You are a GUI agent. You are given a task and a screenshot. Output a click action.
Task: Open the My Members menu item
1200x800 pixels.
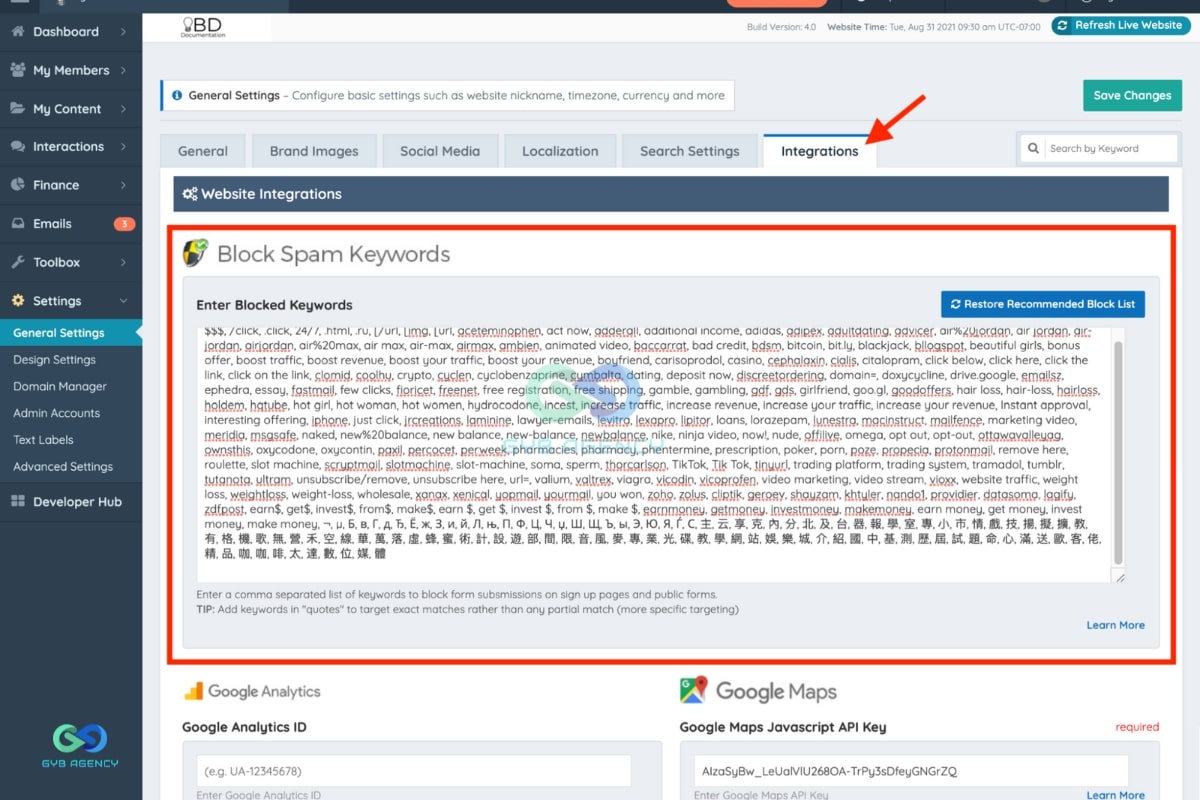click(x=70, y=70)
